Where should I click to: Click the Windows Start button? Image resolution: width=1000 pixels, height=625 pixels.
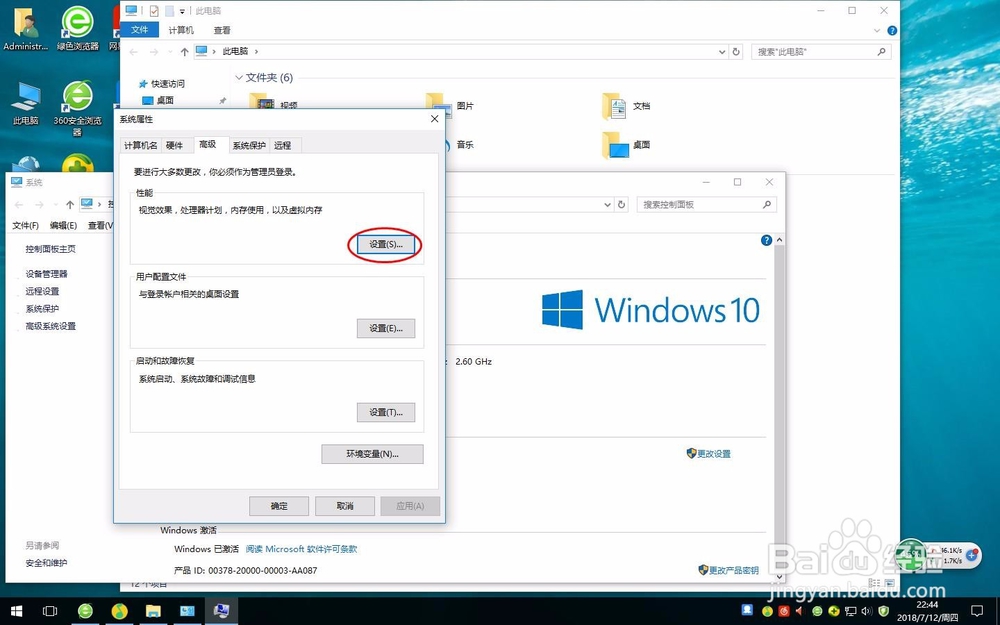[x=16, y=611]
